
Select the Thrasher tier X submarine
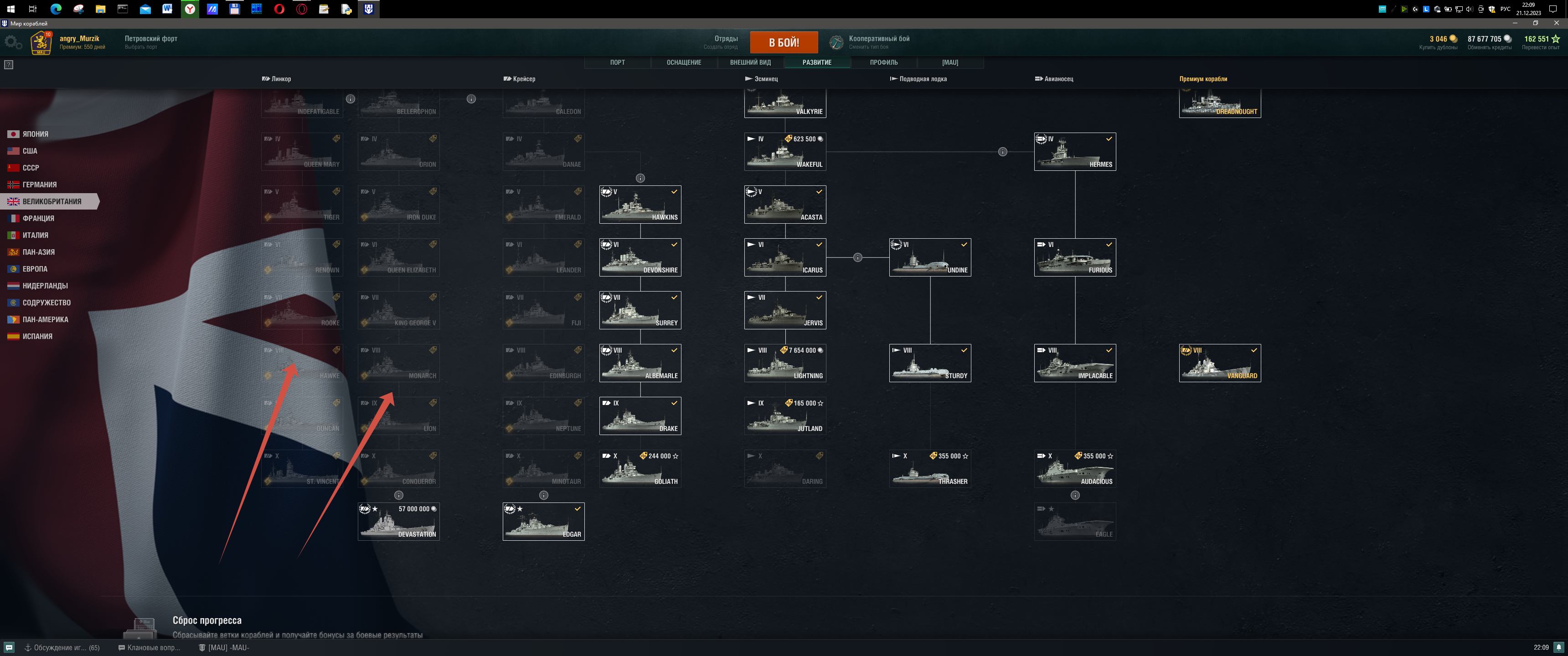[930, 469]
